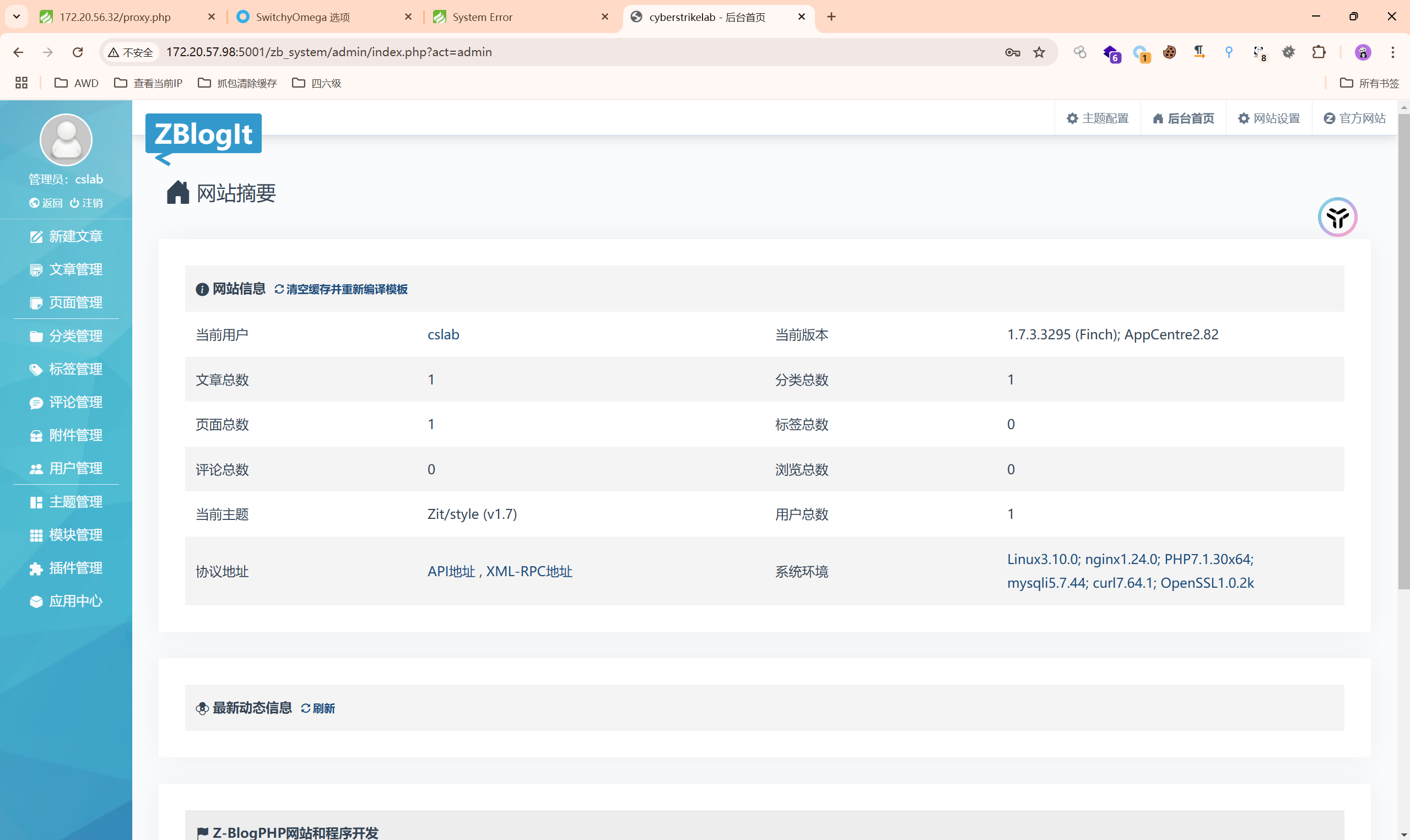Click the API地址 link
This screenshot has height=840, width=1410.
[x=451, y=571]
